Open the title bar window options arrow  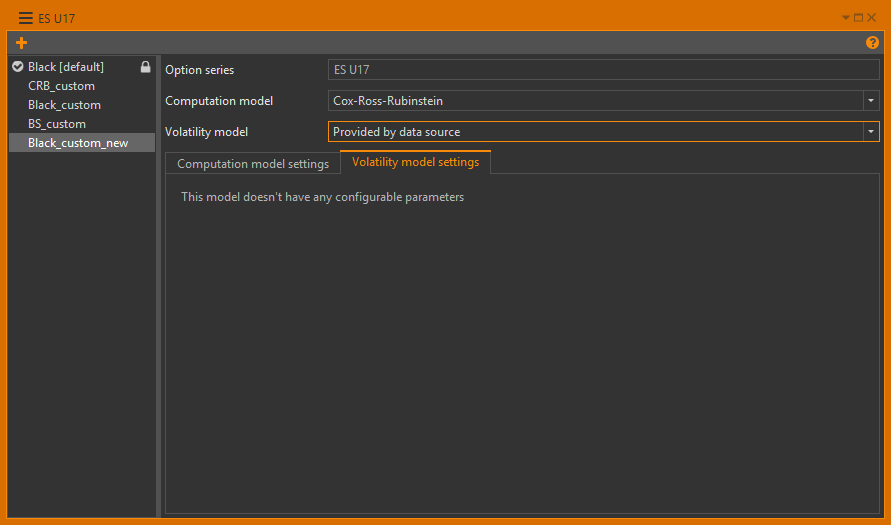tap(846, 18)
